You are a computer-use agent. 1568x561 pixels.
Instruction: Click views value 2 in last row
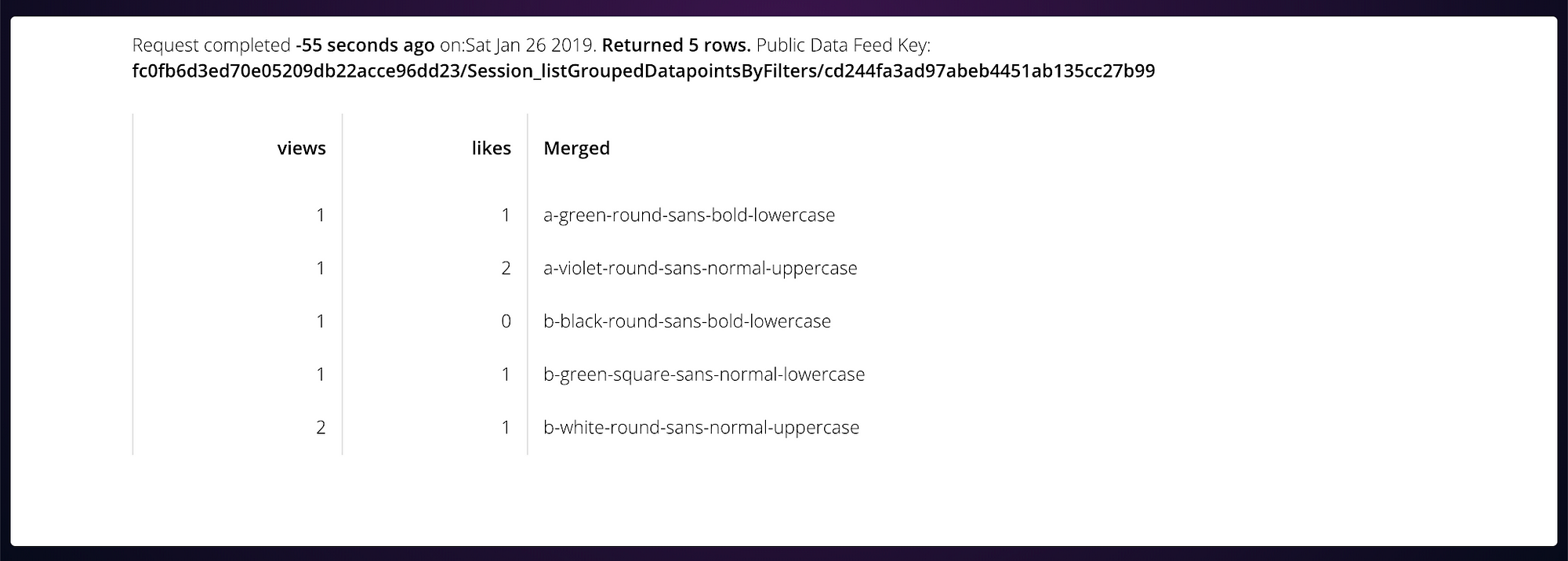coord(321,428)
